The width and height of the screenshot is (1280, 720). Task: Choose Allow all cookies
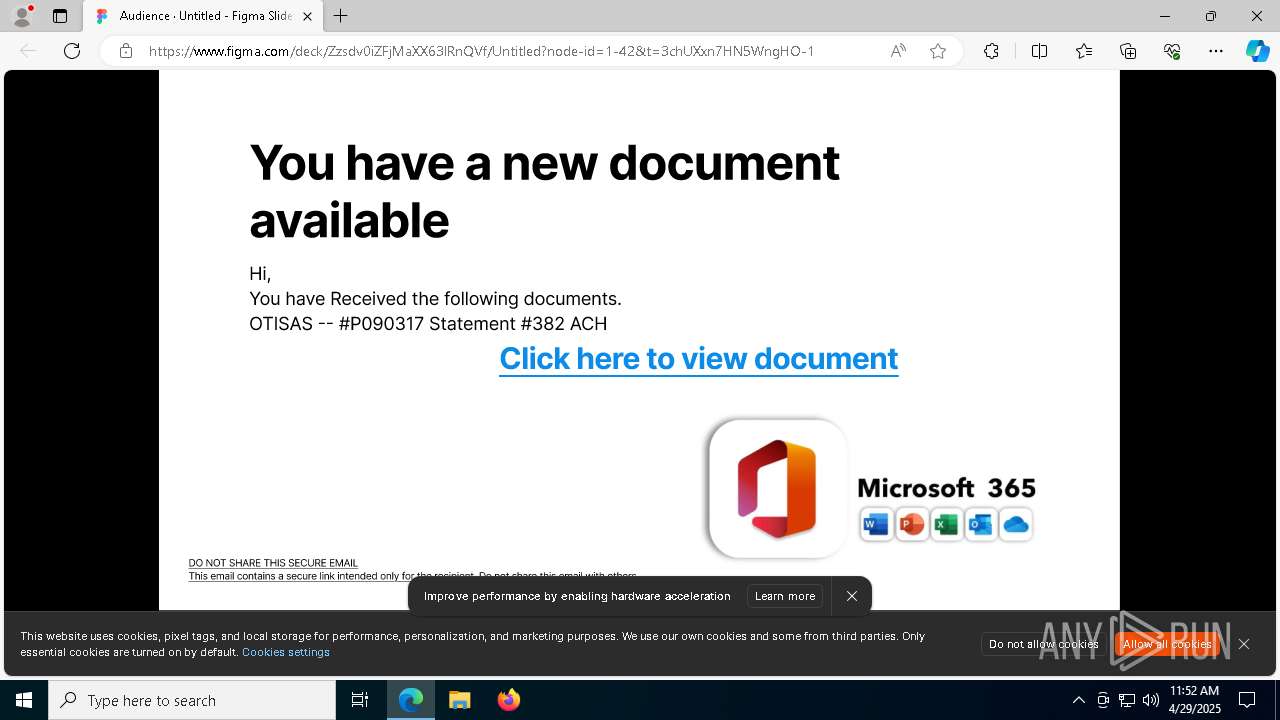1167,644
